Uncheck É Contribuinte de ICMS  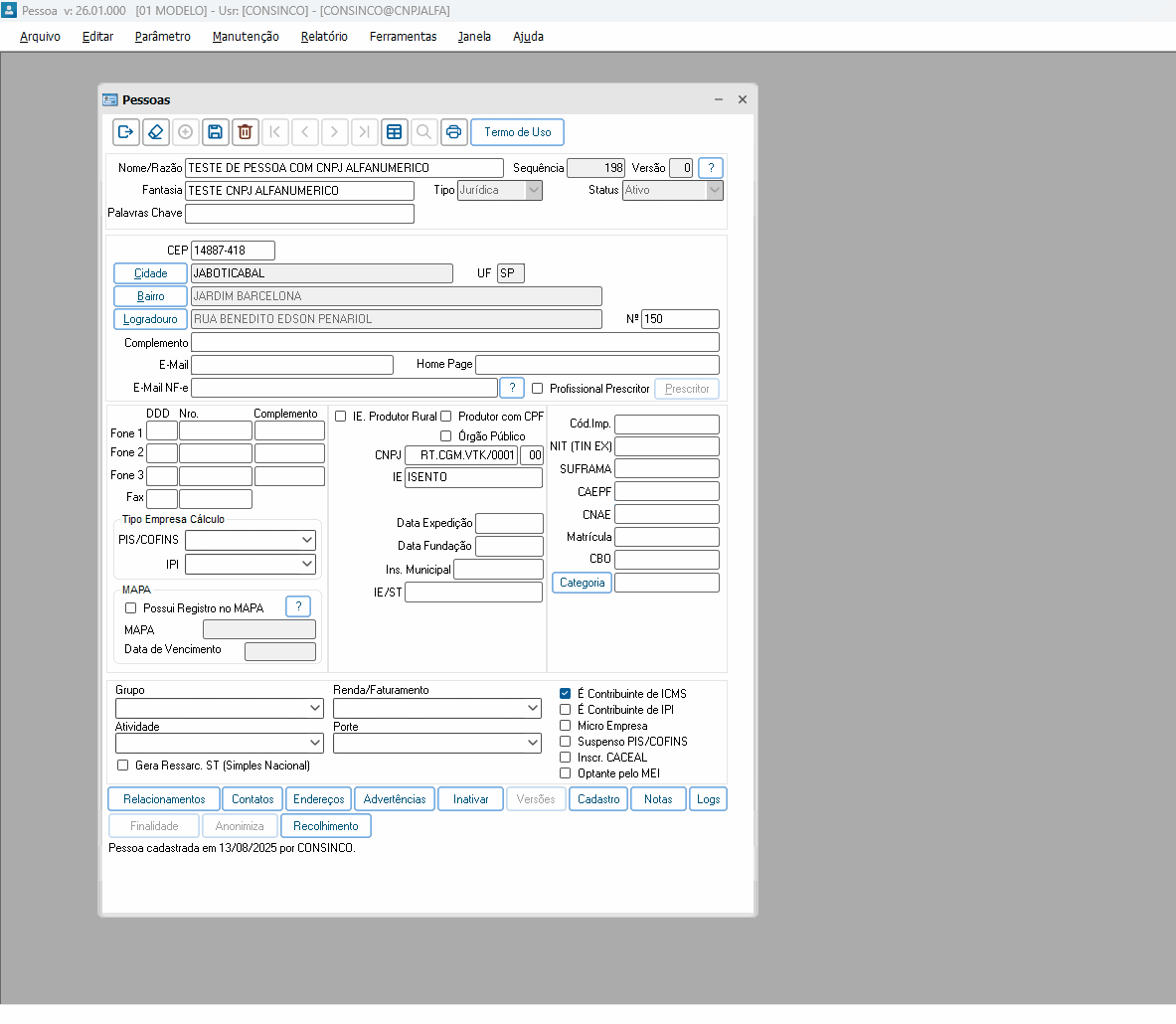coord(566,694)
